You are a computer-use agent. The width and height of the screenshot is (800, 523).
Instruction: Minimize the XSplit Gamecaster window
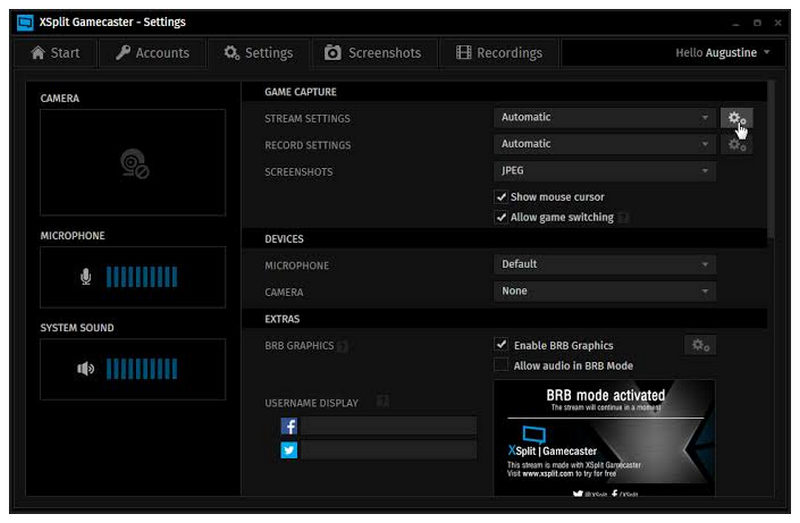[x=735, y=23]
